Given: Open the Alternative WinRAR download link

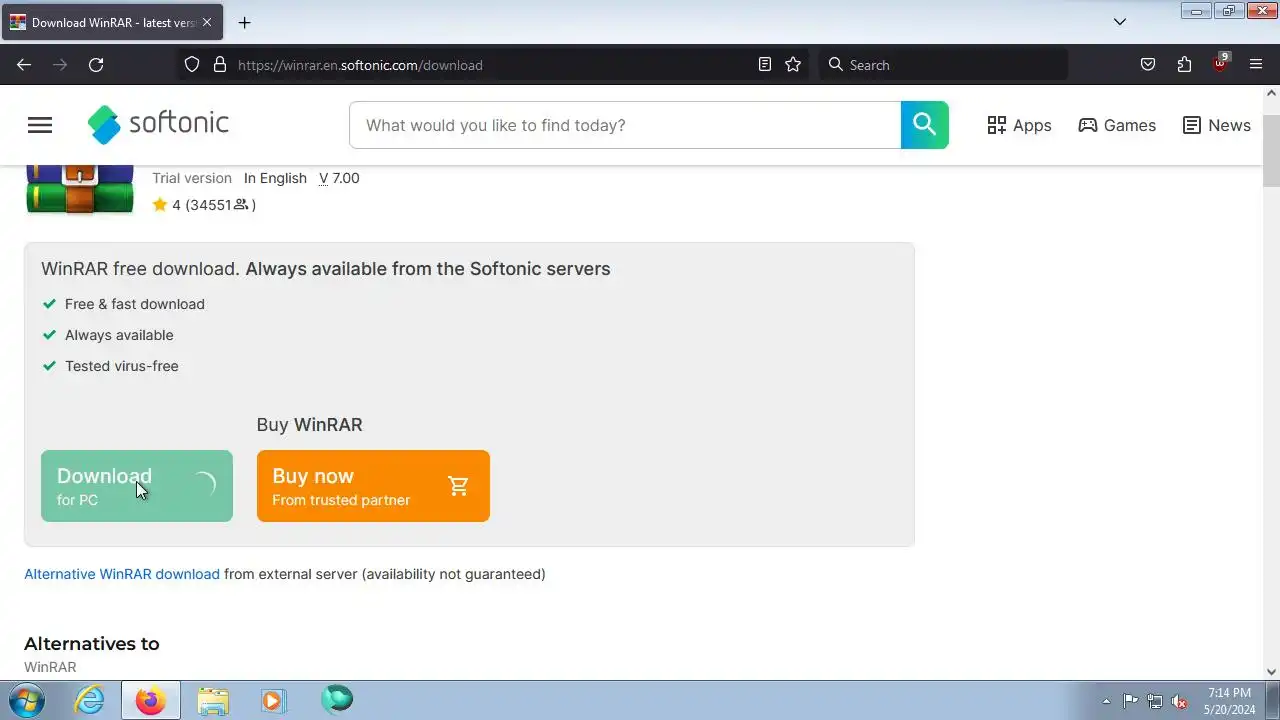Looking at the screenshot, I should click(x=122, y=574).
